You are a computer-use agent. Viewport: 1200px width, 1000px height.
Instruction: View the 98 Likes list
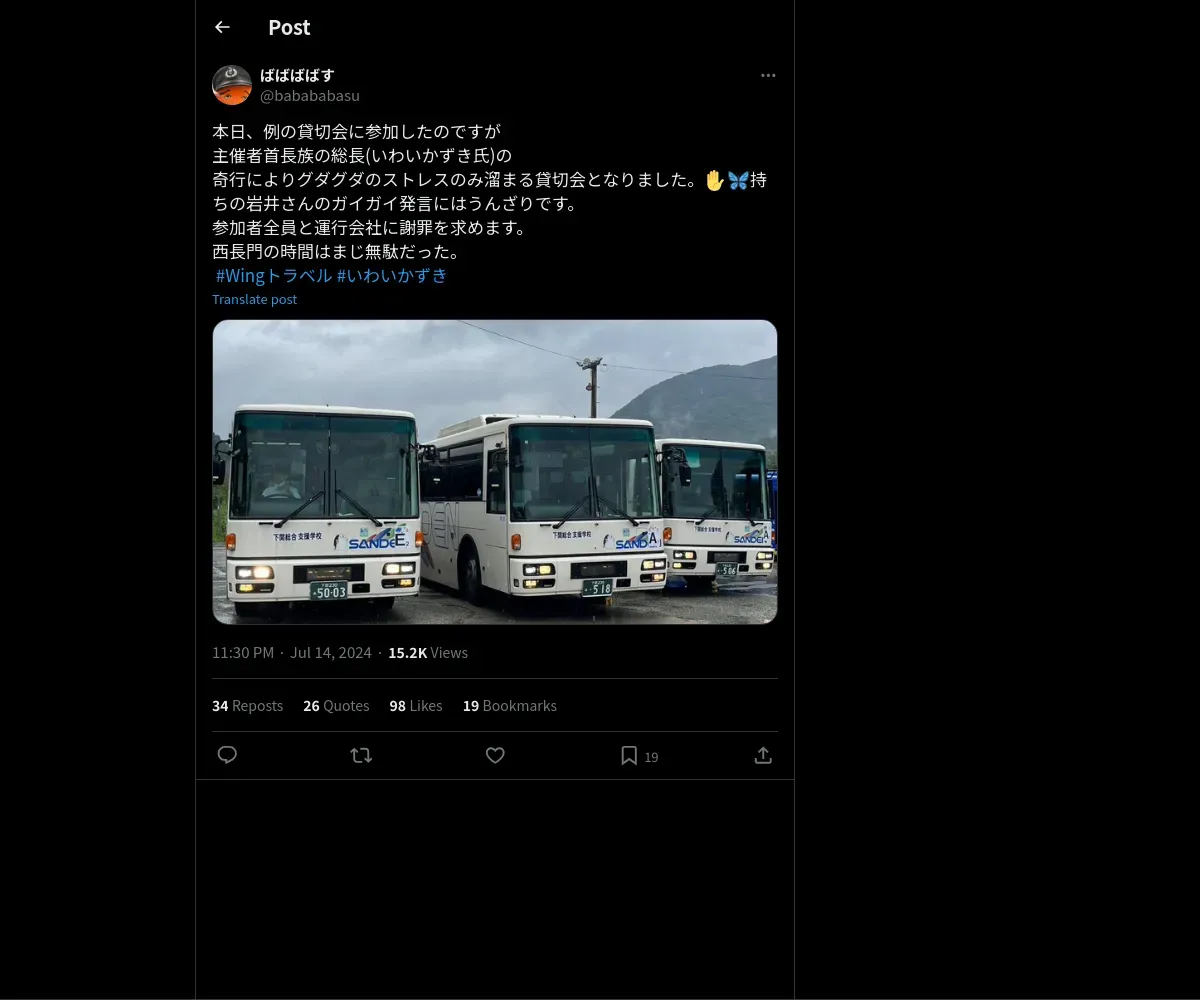416,706
